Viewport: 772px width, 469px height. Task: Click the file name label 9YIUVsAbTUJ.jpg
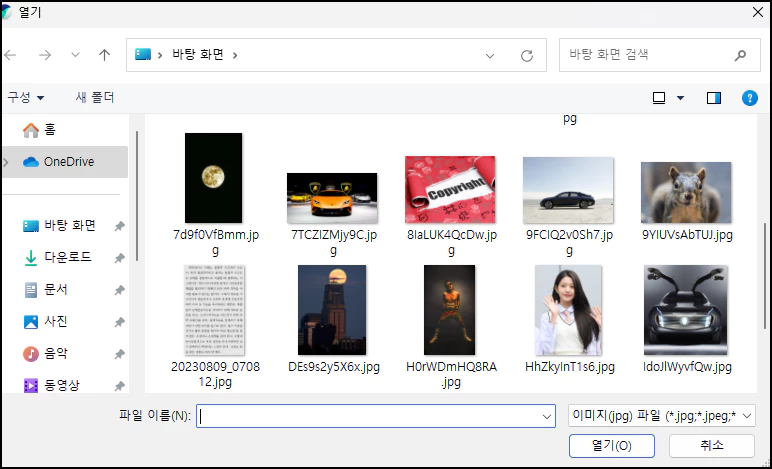coord(687,235)
